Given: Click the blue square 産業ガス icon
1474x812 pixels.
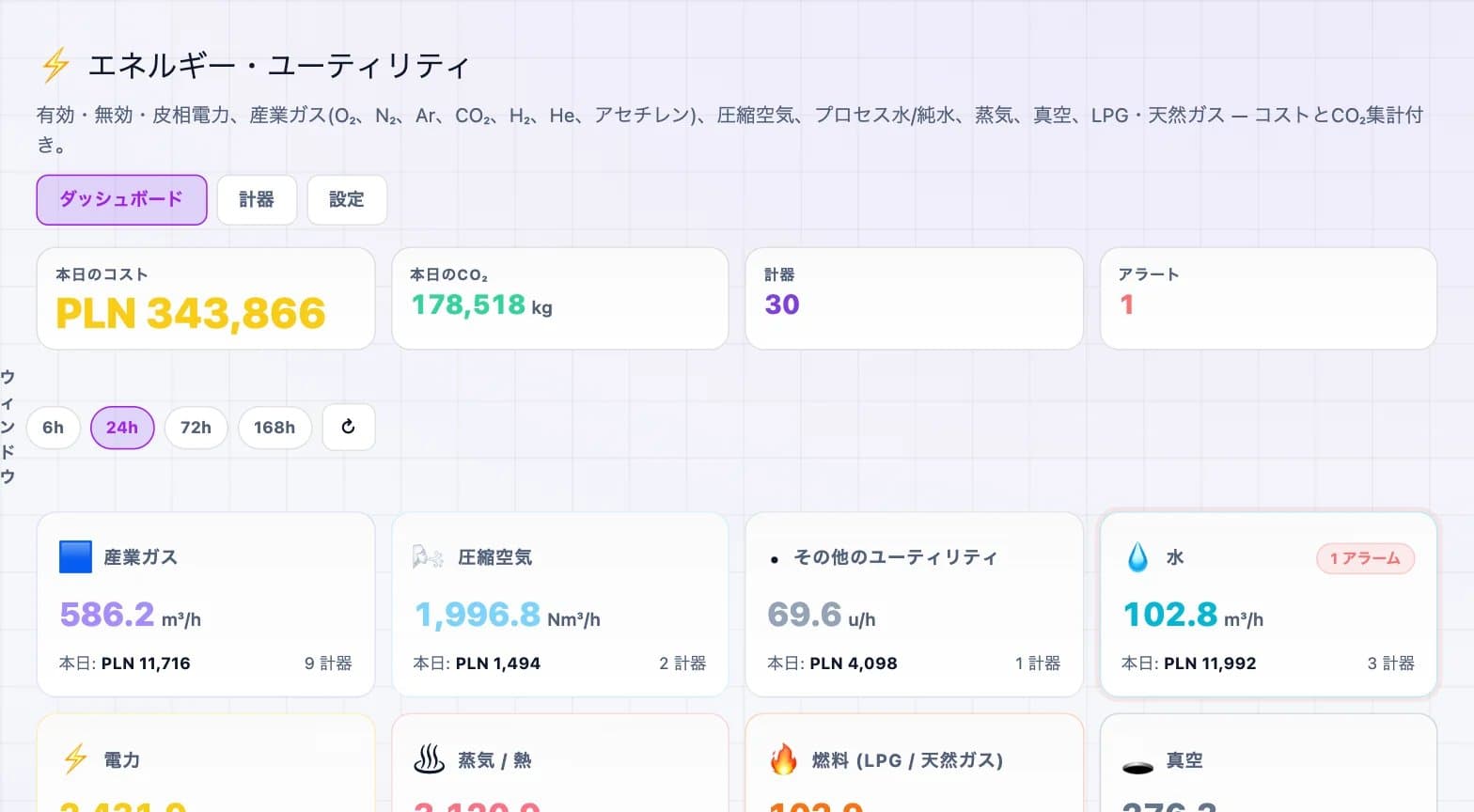Looking at the screenshot, I should [x=75, y=557].
